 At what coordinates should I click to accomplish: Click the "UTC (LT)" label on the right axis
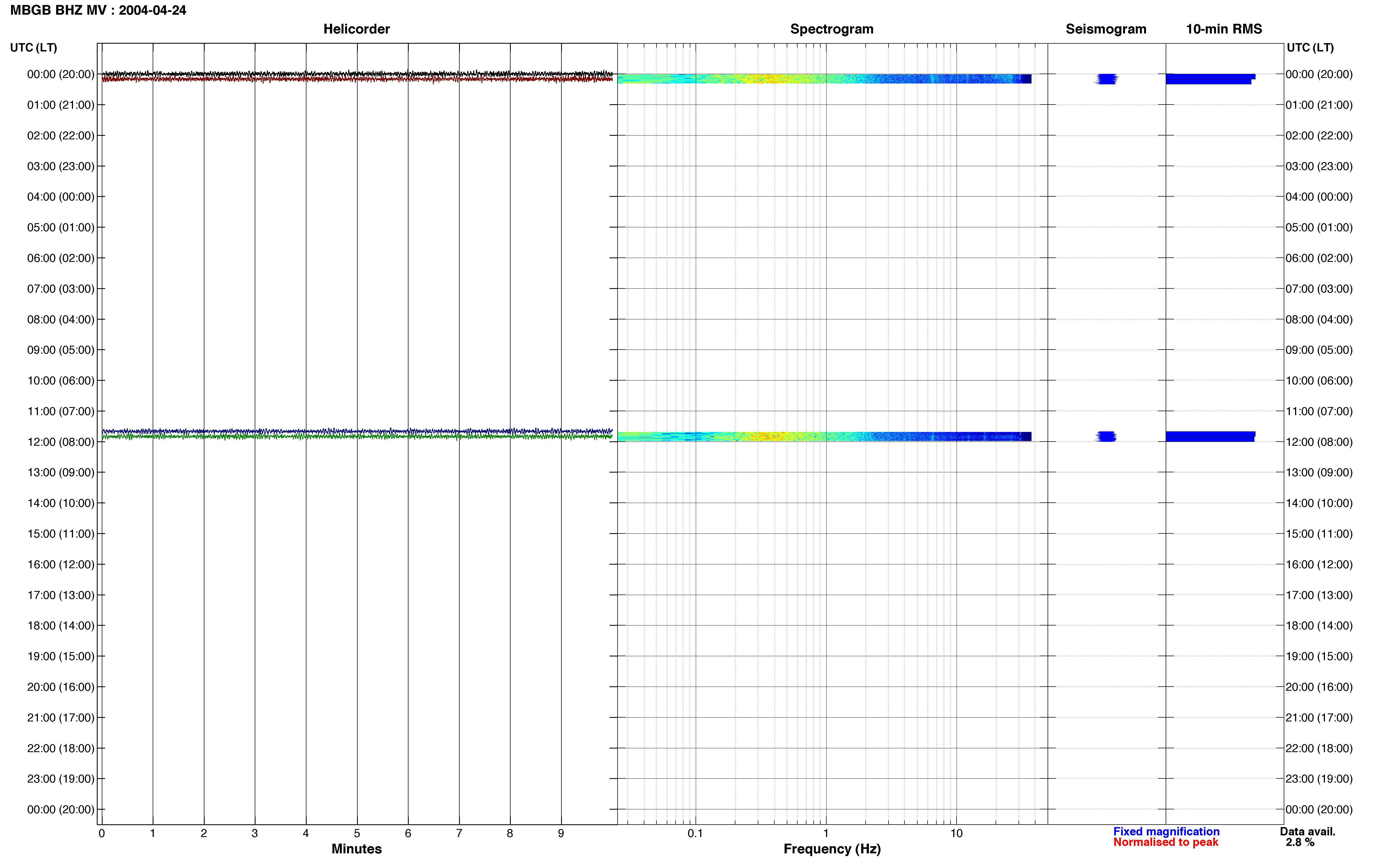1310,48
